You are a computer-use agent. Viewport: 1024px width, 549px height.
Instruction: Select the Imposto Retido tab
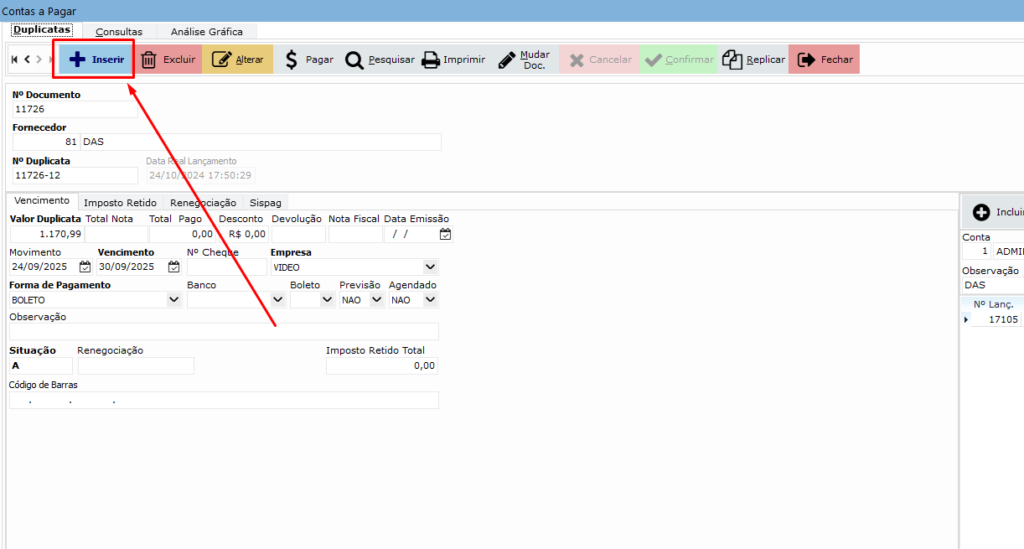120,202
